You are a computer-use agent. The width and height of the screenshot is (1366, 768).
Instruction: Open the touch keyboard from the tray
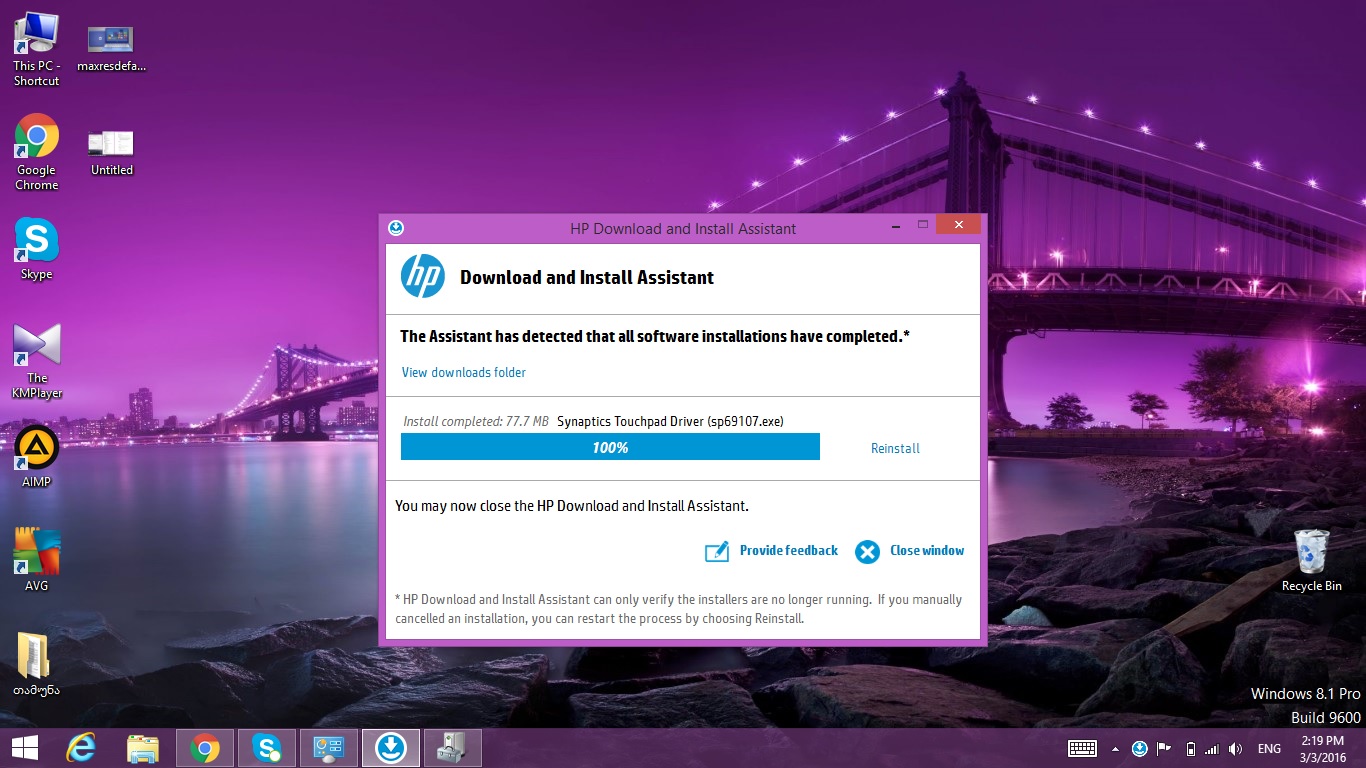pyautogui.click(x=1083, y=748)
